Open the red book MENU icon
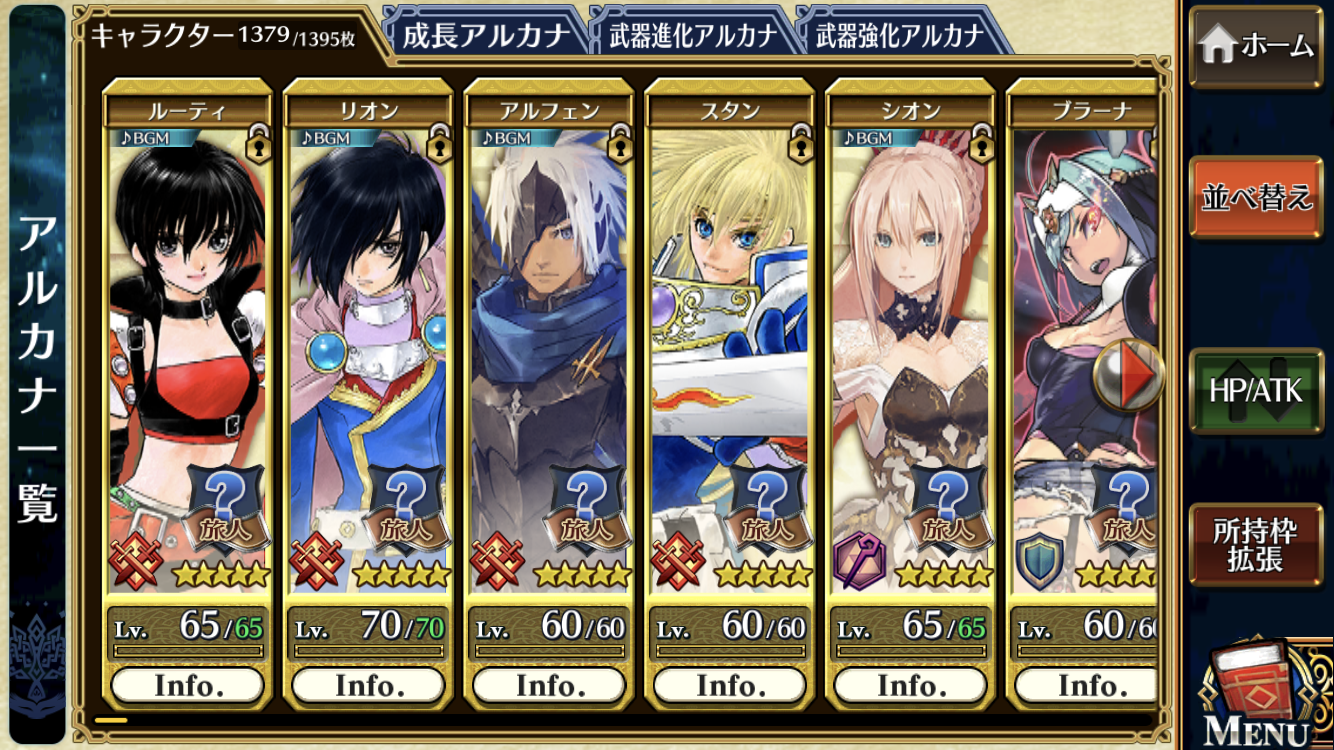 coord(1258,694)
